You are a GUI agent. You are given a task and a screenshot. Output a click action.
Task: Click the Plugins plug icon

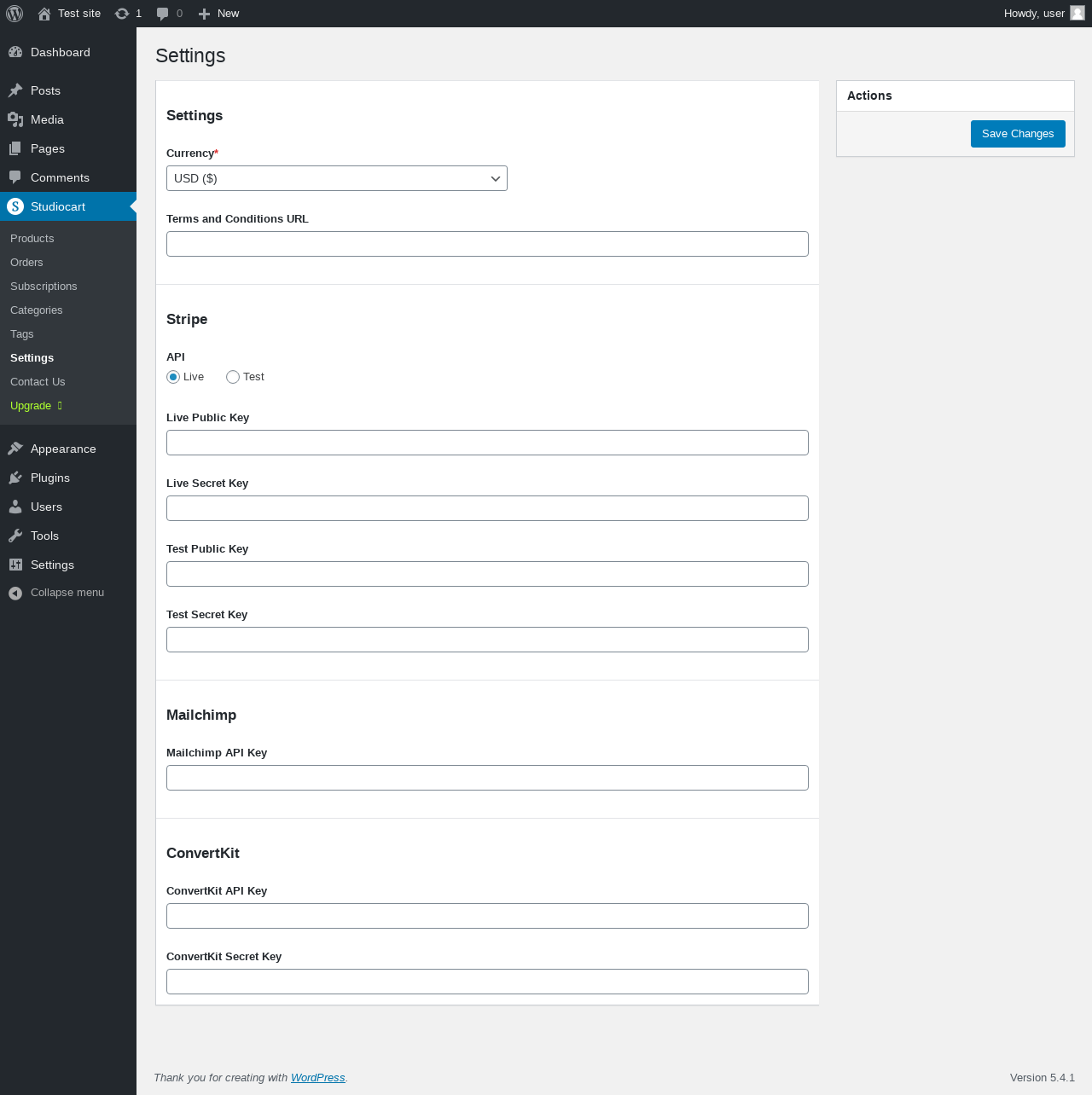tap(15, 478)
